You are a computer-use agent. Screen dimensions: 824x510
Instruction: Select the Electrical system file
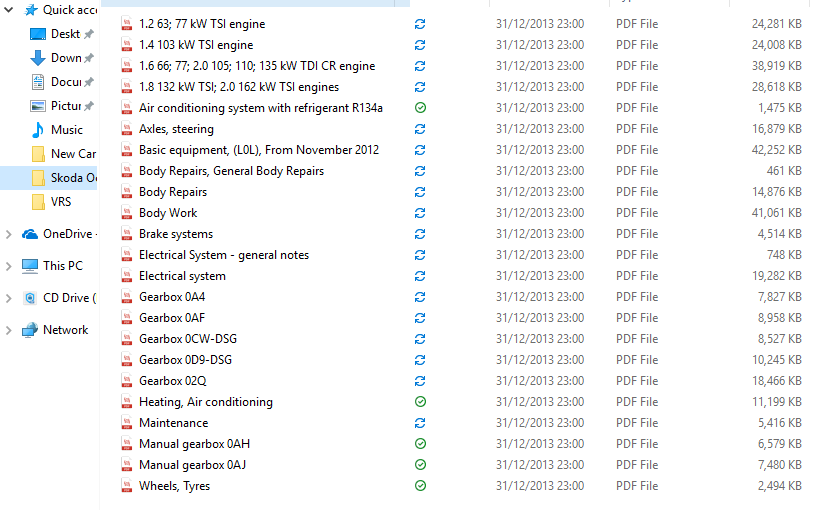(182, 276)
